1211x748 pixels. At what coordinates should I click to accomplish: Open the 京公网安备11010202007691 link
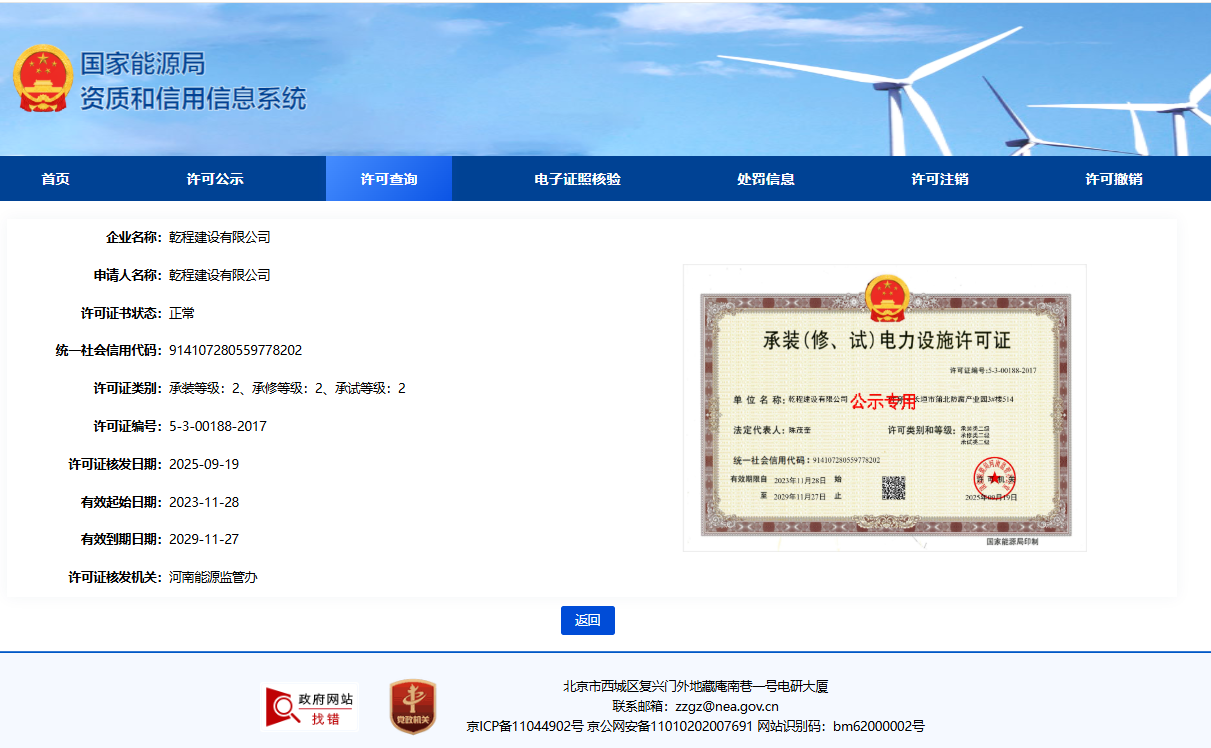[670, 726]
